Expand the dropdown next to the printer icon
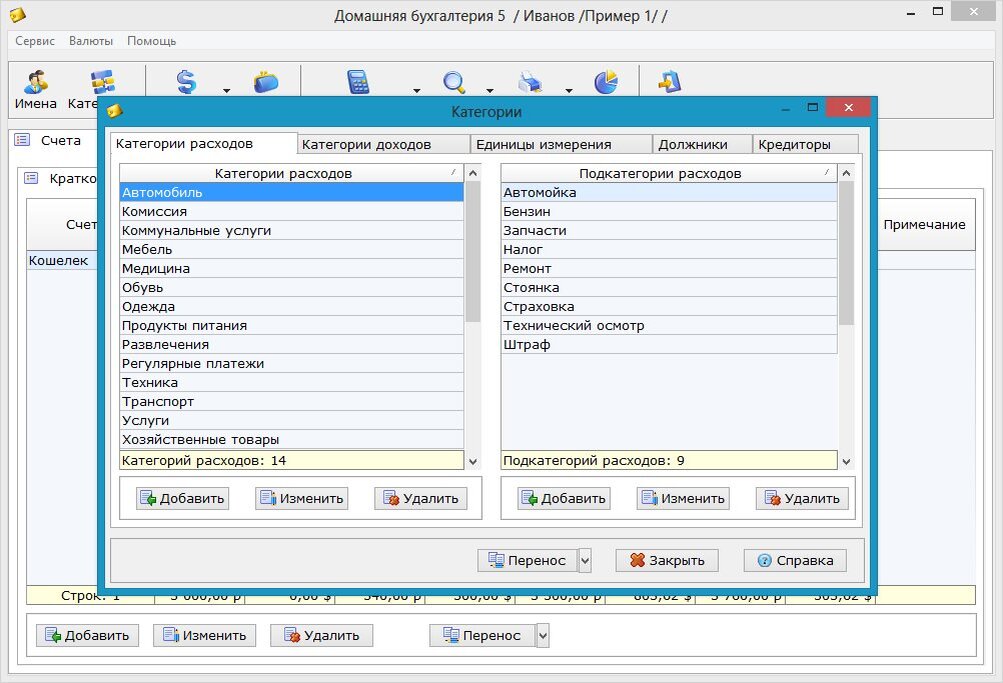1003x683 pixels. tap(569, 91)
